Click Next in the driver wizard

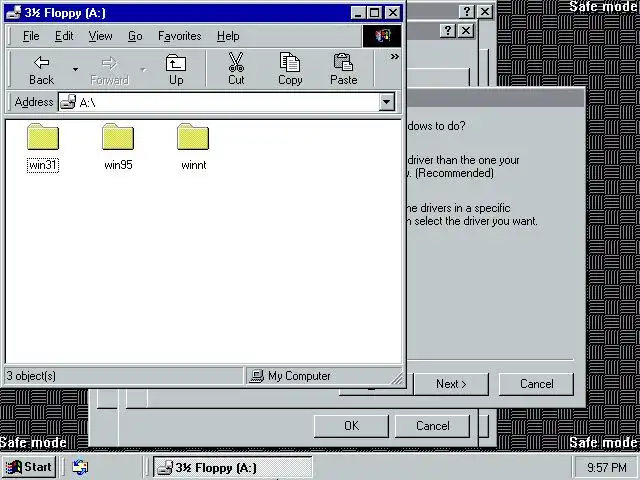(x=451, y=384)
